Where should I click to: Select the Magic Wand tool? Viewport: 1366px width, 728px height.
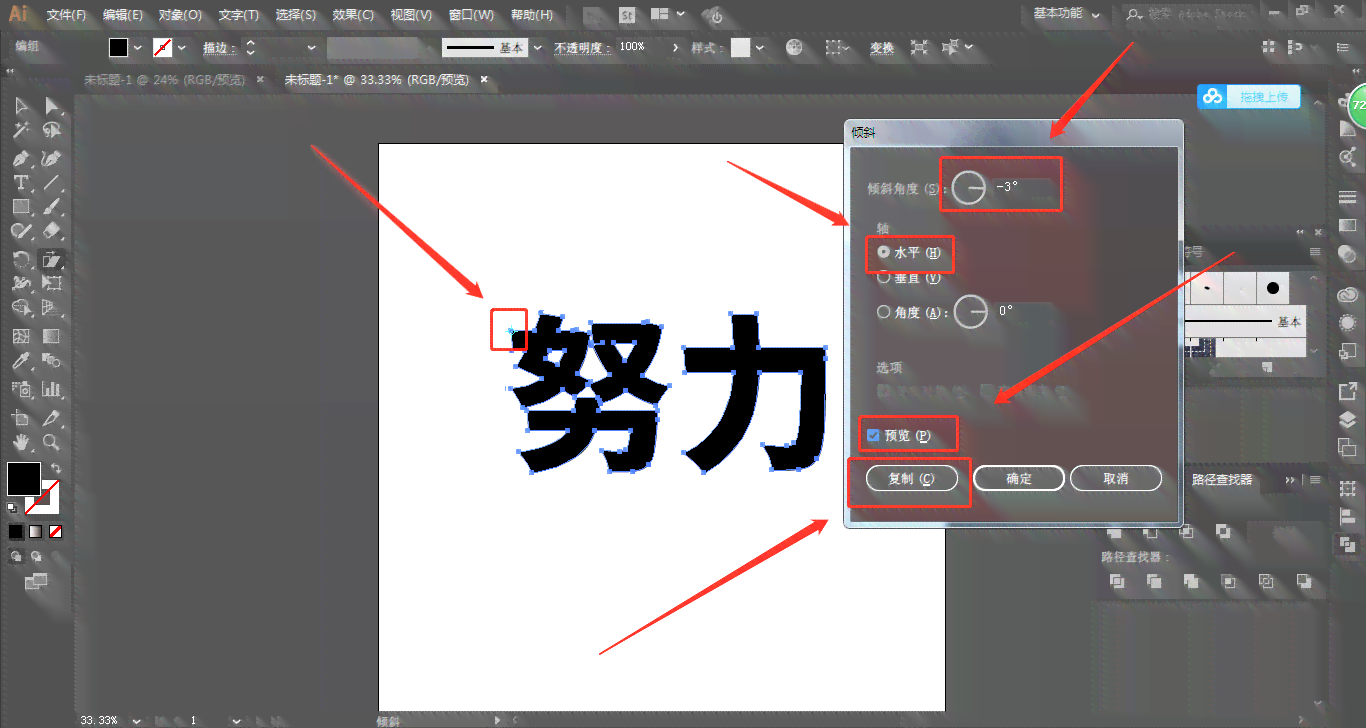21,131
